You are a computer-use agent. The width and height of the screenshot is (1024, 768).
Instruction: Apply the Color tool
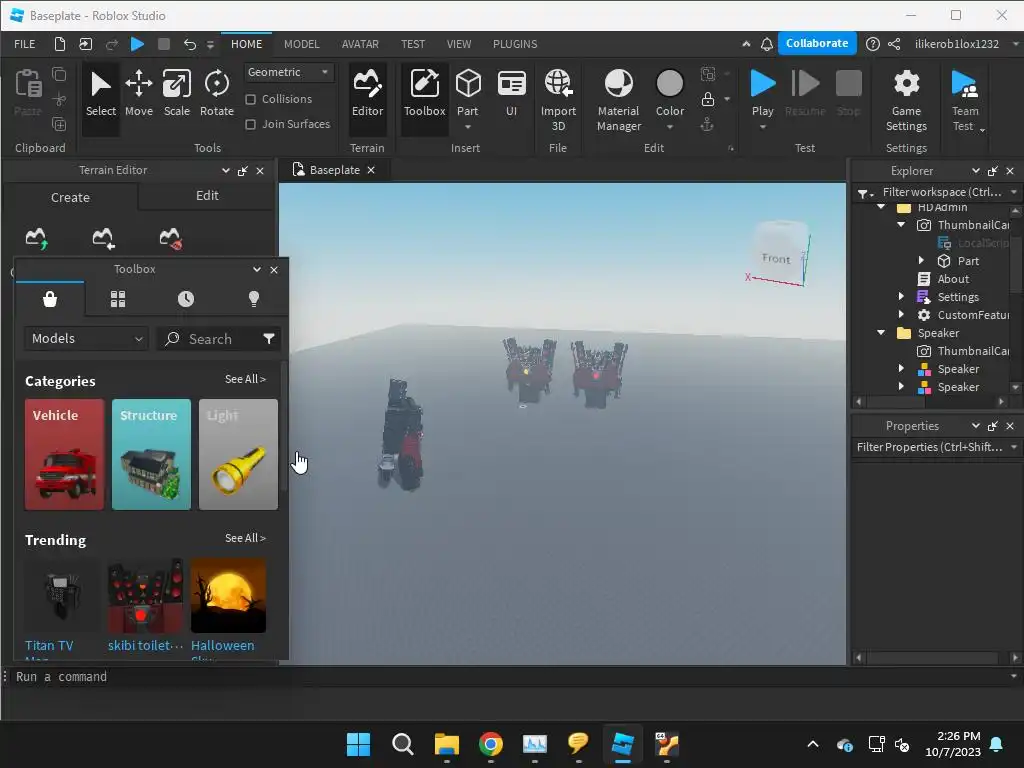669,95
